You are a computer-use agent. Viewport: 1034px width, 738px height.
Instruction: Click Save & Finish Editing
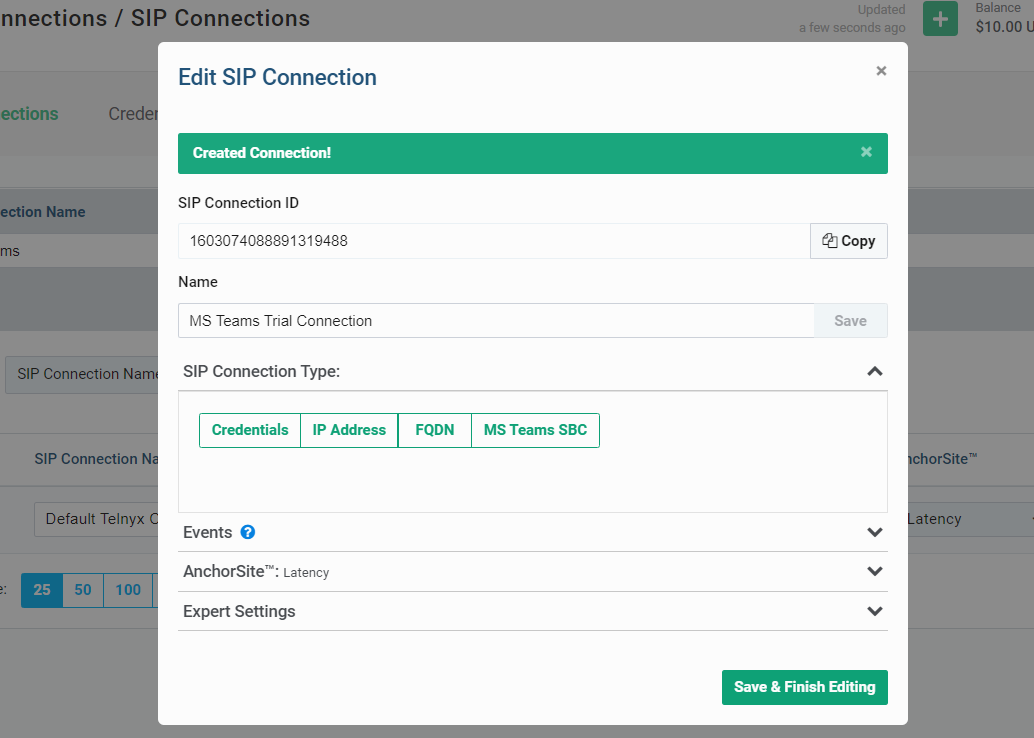click(804, 687)
